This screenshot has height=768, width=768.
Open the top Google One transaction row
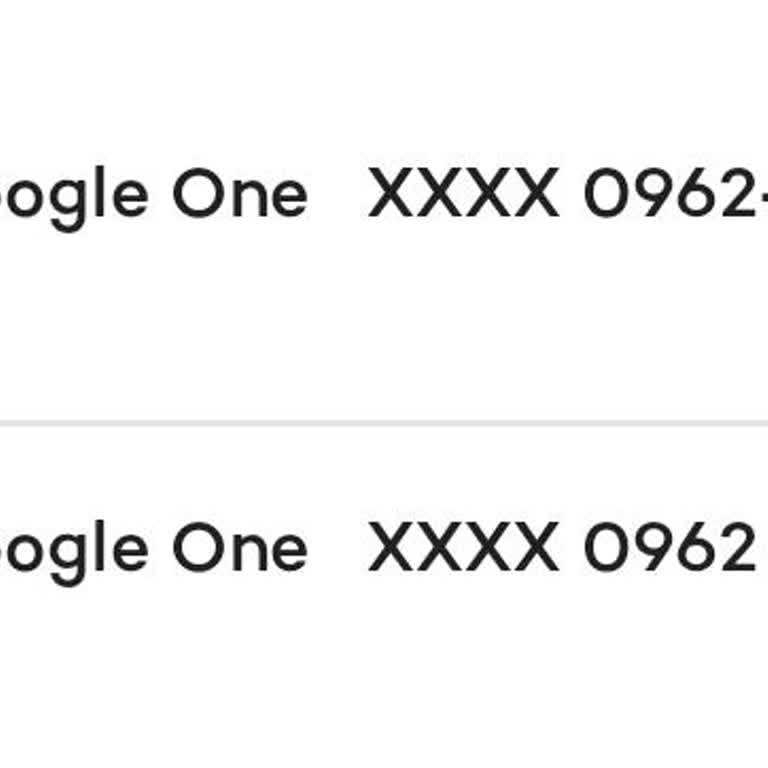pos(384,211)
